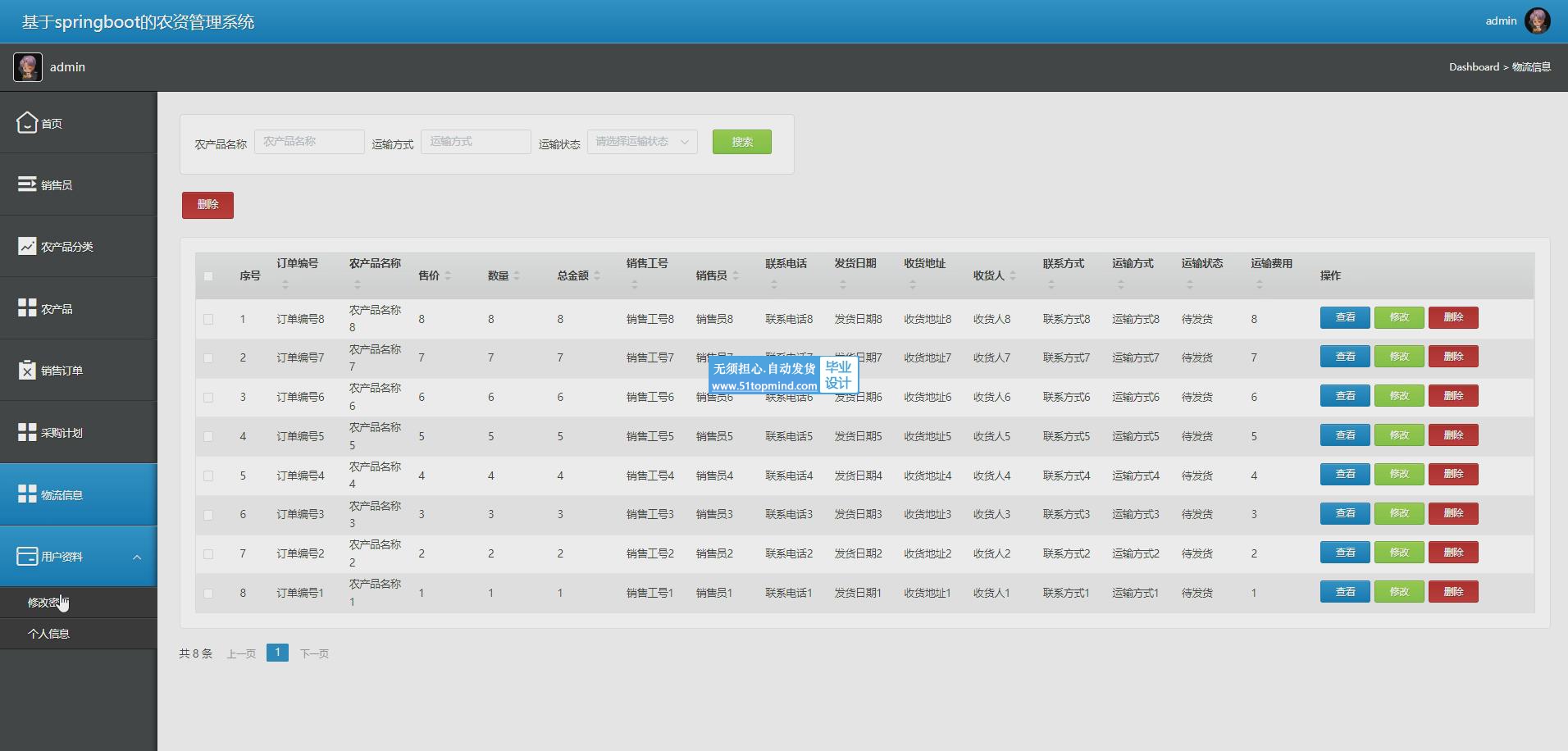1568x751 pixels.
Task: Click the 农产品分类 chart icon
Action: [x=27, y=246]
